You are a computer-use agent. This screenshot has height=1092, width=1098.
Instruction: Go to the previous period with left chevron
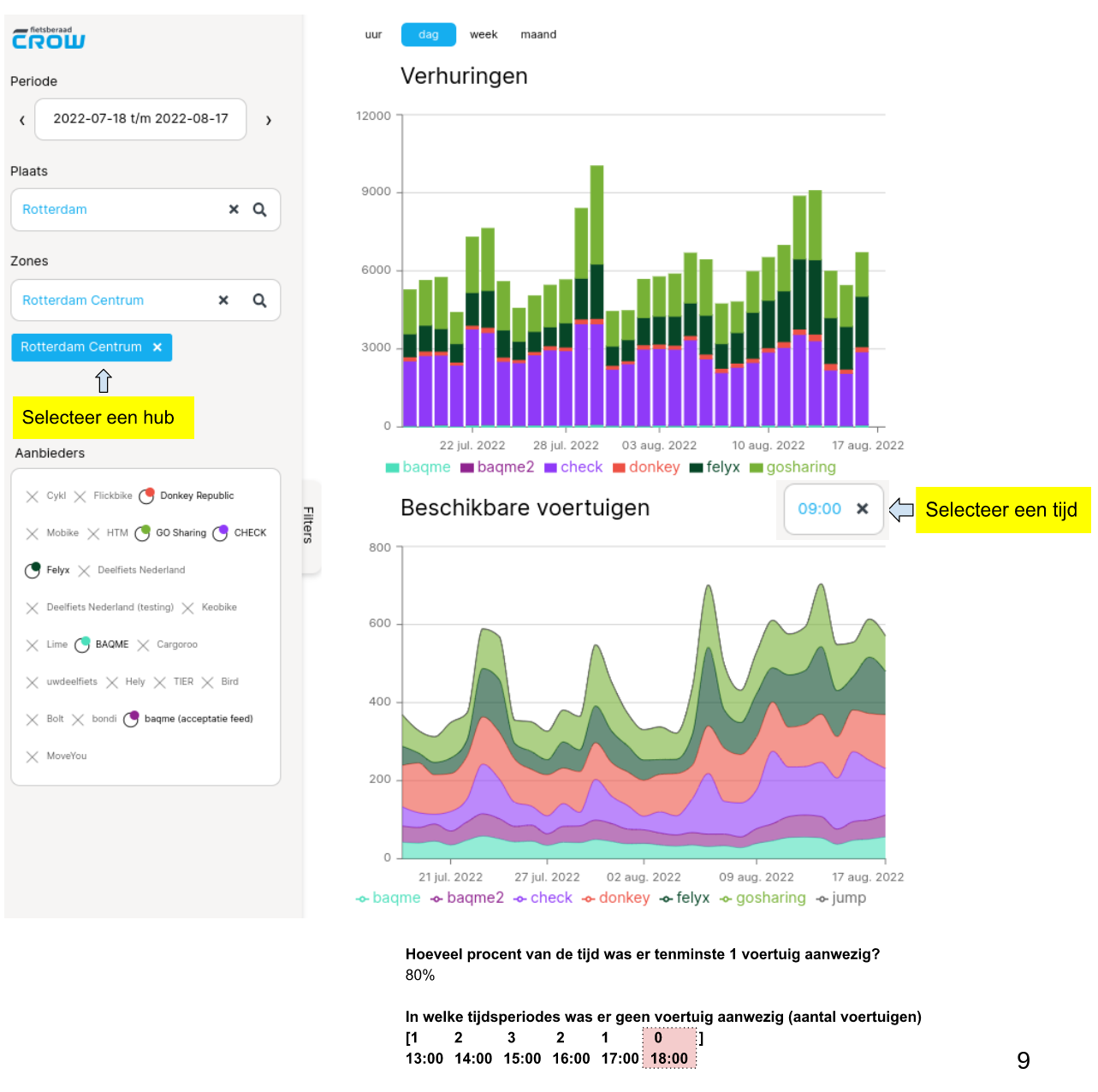pos(22,120)
